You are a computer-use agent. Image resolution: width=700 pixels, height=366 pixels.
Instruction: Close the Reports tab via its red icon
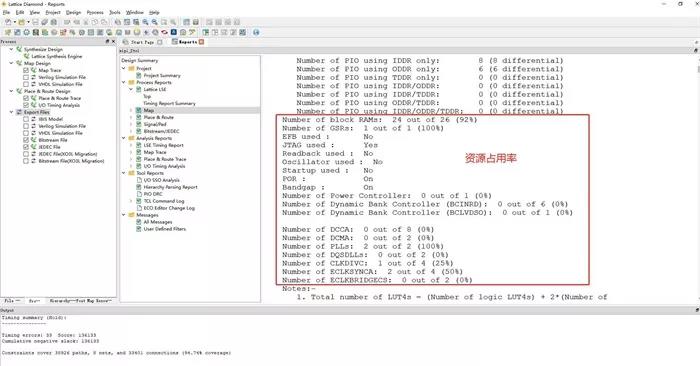[x=201, y=42]
